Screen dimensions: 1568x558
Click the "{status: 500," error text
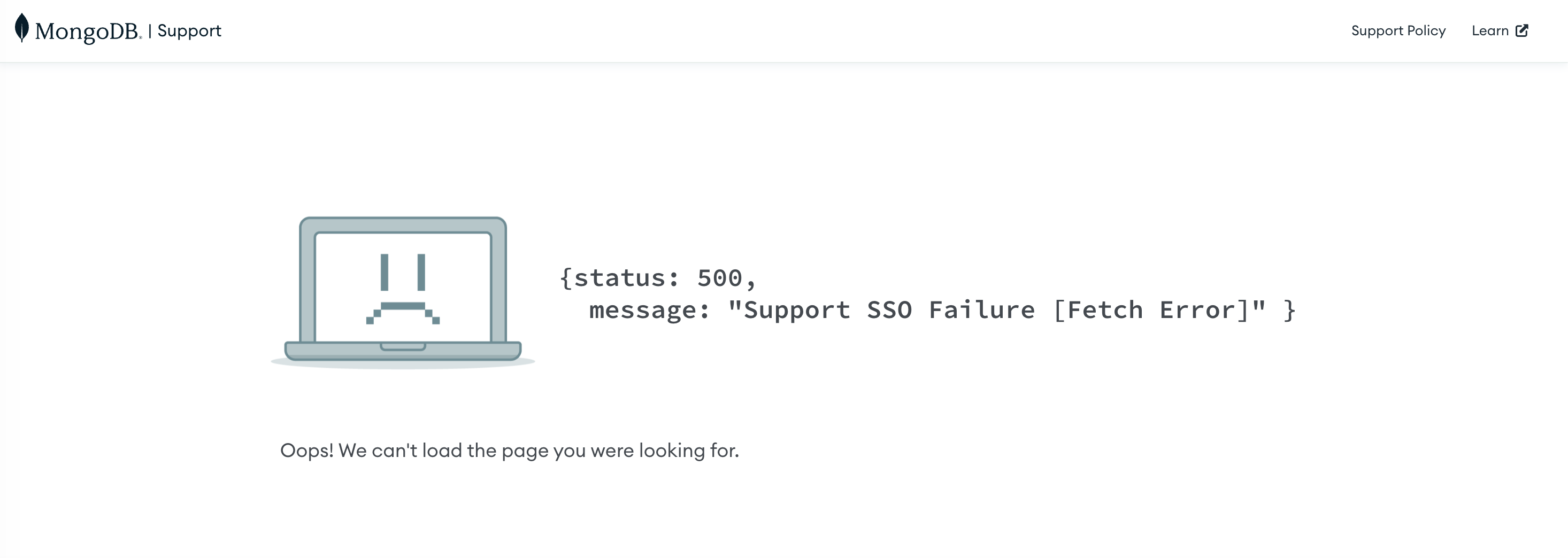(658, 278)
